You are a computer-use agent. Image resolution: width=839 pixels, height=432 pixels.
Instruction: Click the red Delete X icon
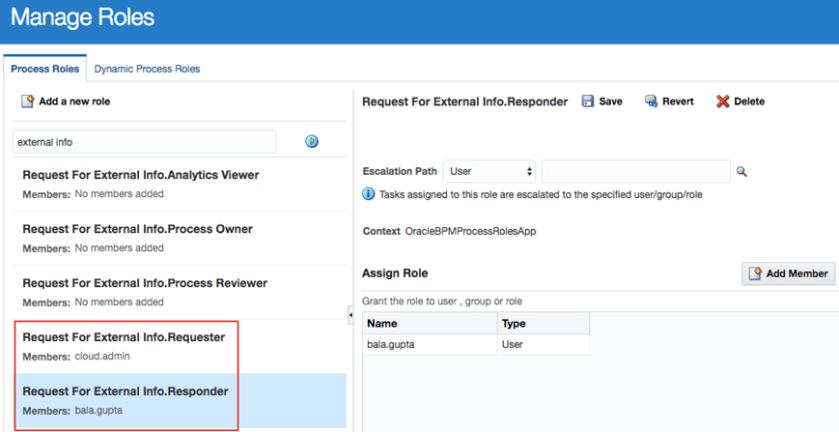click(723, 101)
